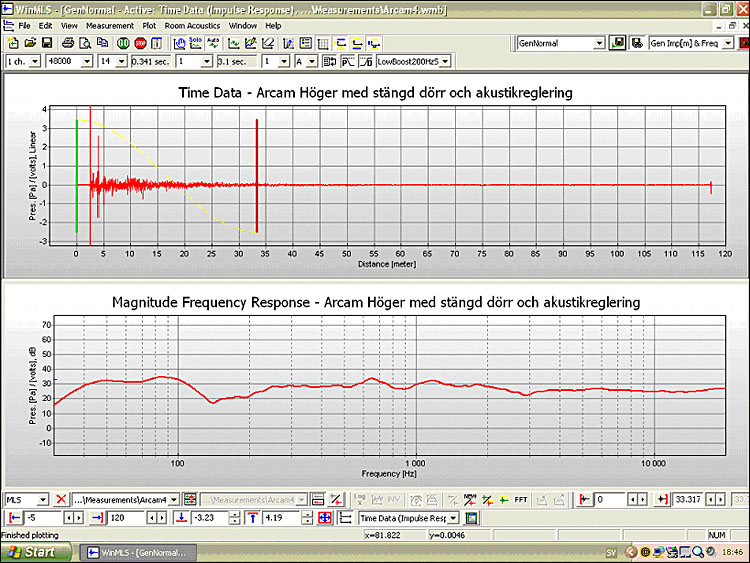The height and width of the screenshot is (563, 750).
Task: Click the window end marker icon
Action: (x=662, y=500)
